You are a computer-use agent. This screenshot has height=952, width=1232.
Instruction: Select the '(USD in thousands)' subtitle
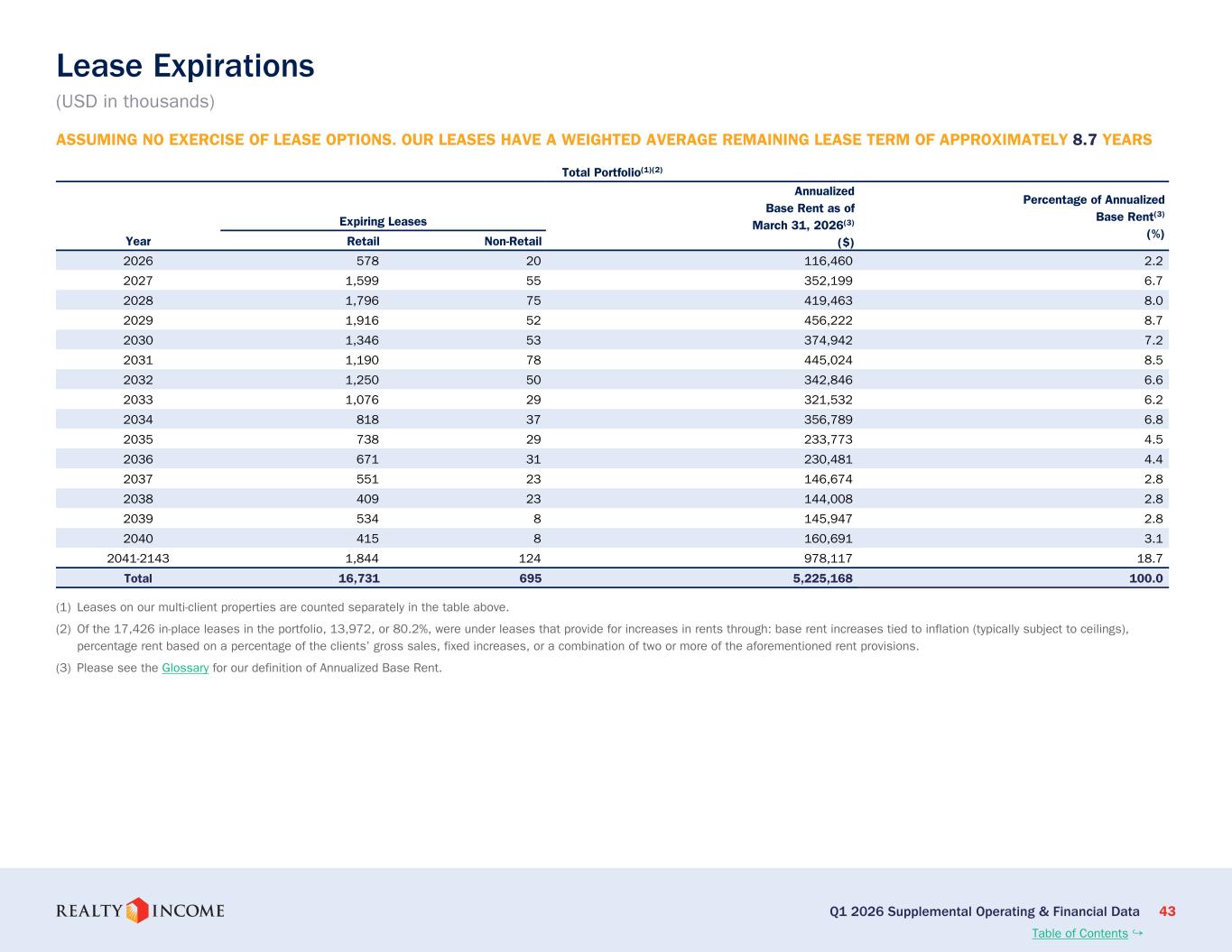(x=135, y=101)
